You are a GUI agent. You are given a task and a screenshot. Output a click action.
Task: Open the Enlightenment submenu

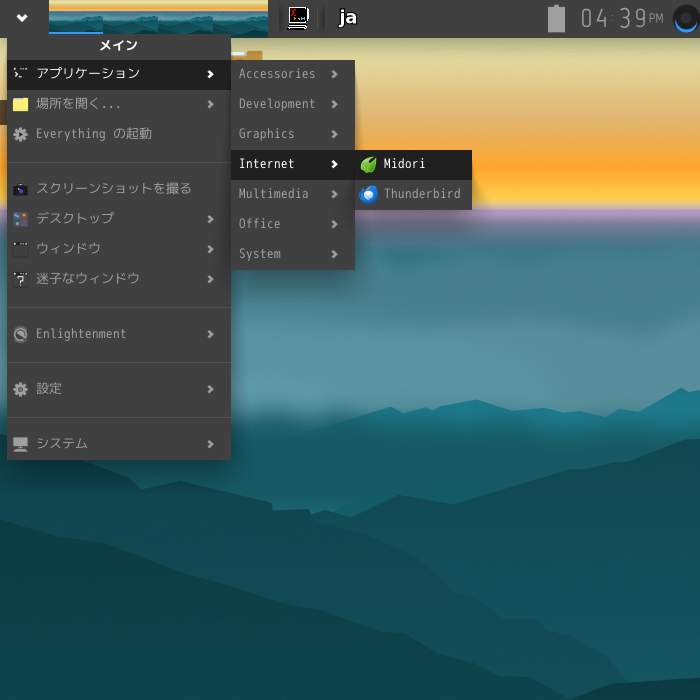[x=119, y=334]
